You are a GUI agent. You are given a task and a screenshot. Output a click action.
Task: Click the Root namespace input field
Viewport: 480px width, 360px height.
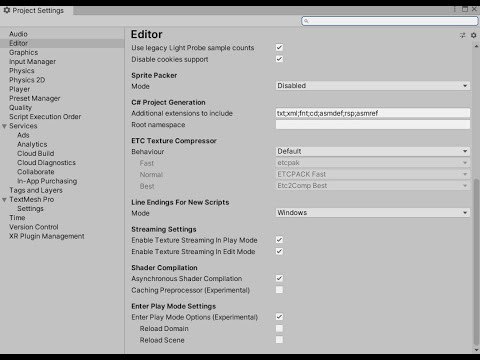click(373, 125)
